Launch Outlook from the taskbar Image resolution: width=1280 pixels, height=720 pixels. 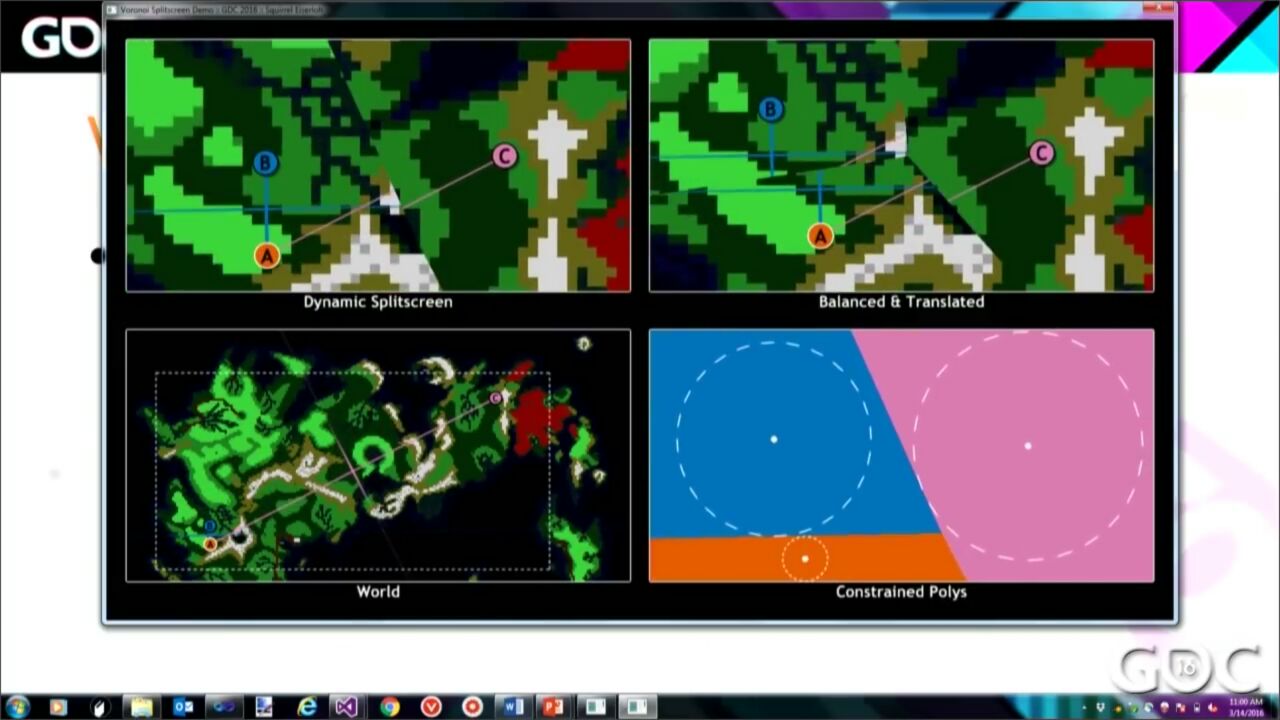(183, 707)
